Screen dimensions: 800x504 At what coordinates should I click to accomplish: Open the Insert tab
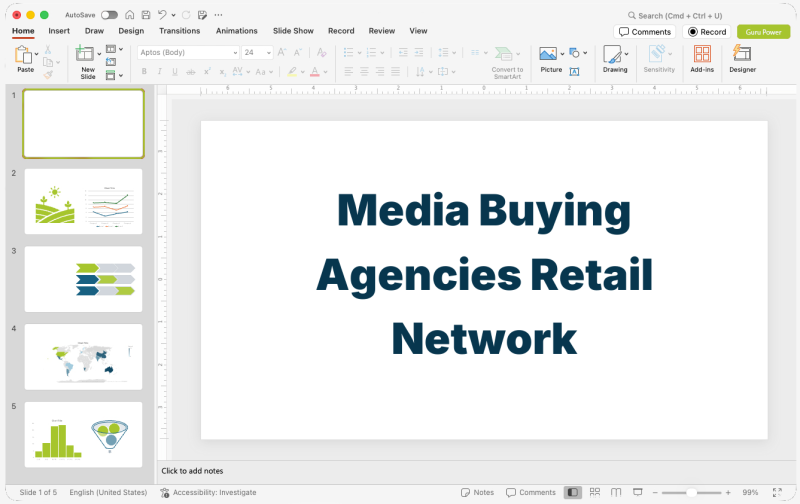pyautogui.click(x=59, y=31)
